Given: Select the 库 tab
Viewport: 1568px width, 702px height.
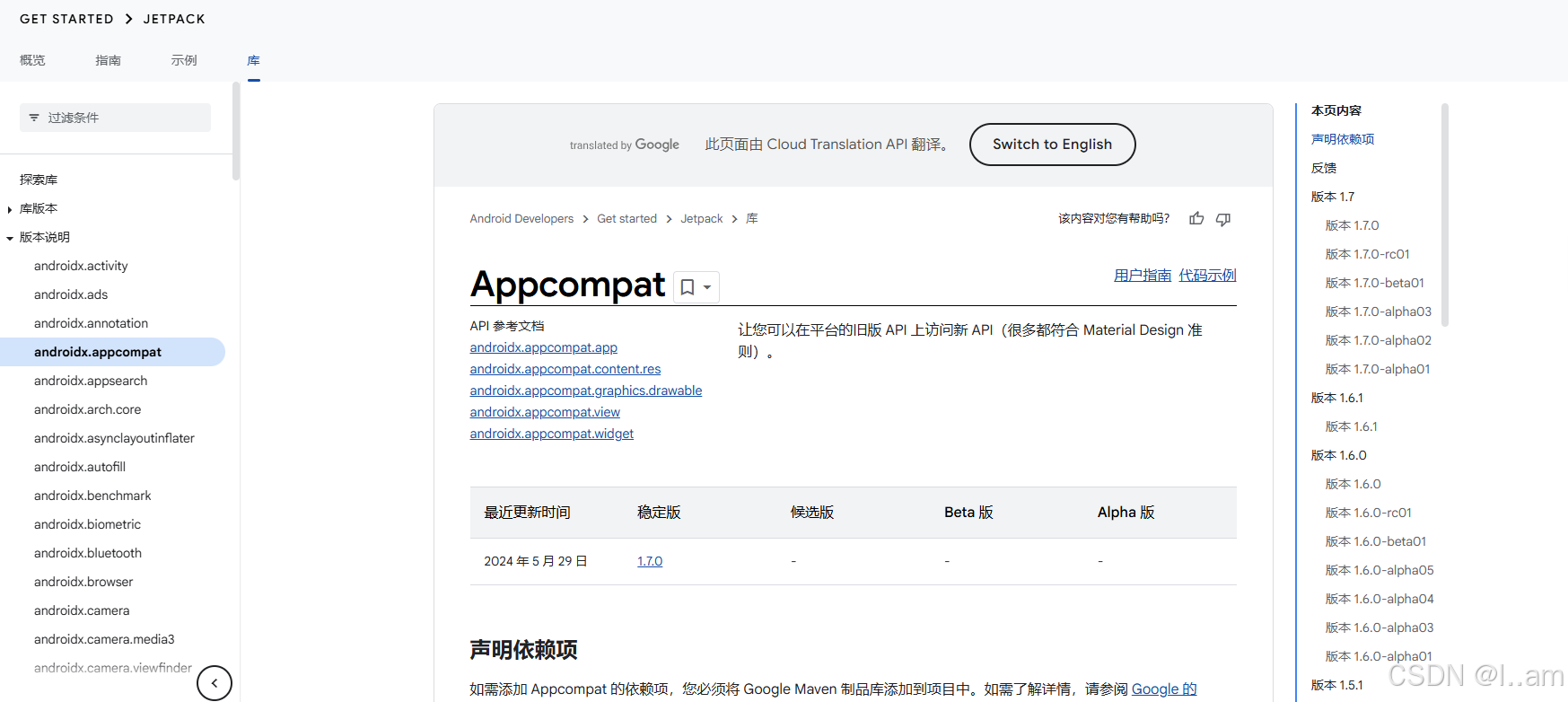Looking at the screenshot, I should [254, 60].
